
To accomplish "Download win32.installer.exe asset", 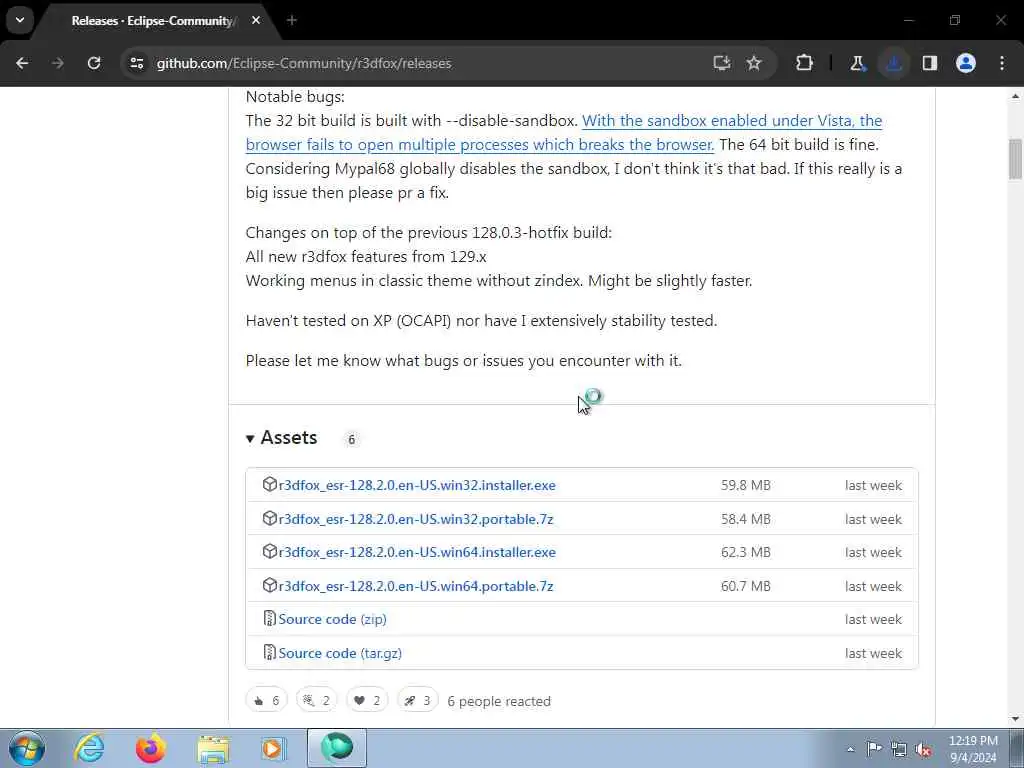I will (x=417, y=485).
